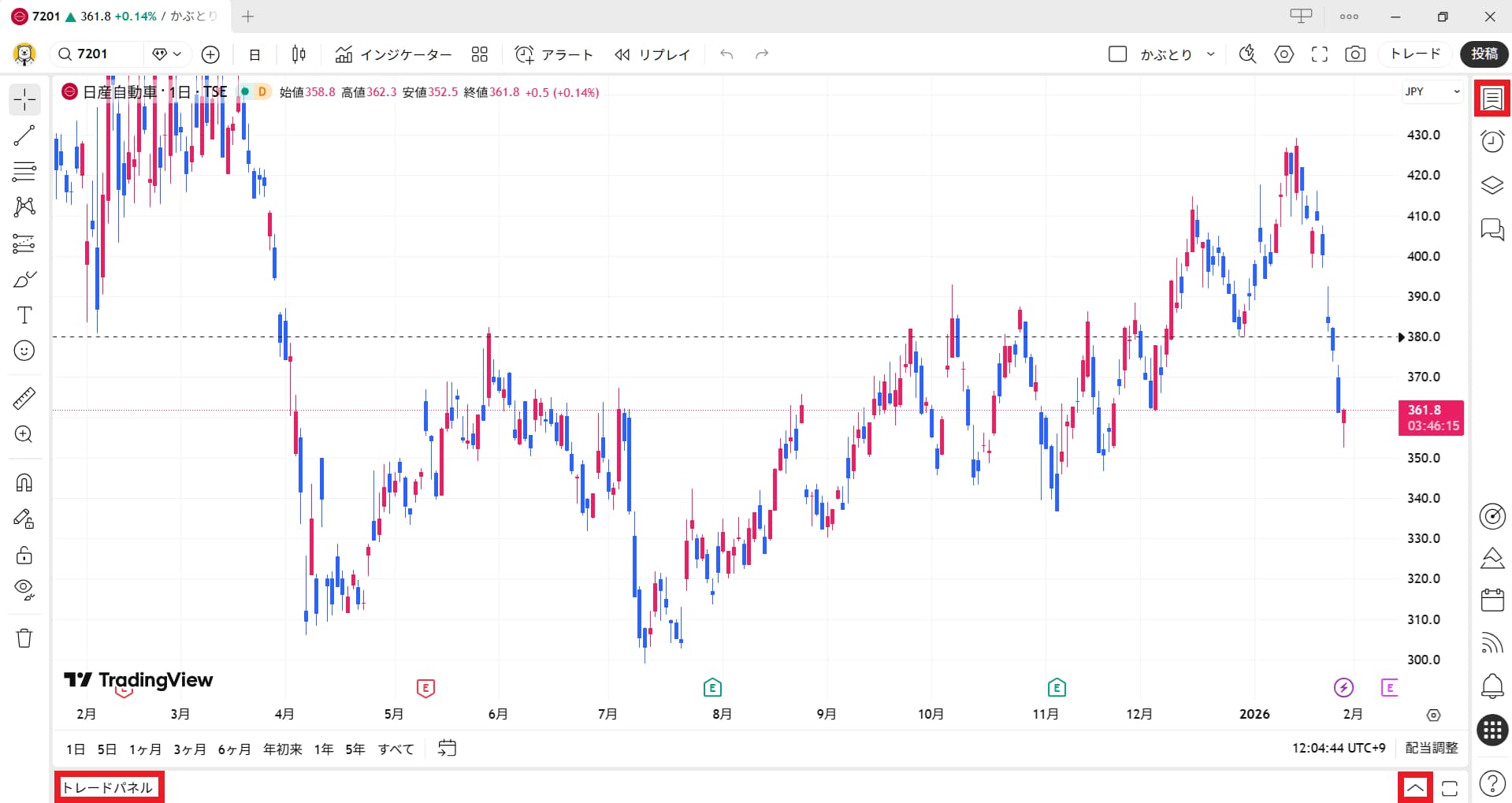
Task: Select the Text tool in left toolbar
Action: tap(24, 315)
